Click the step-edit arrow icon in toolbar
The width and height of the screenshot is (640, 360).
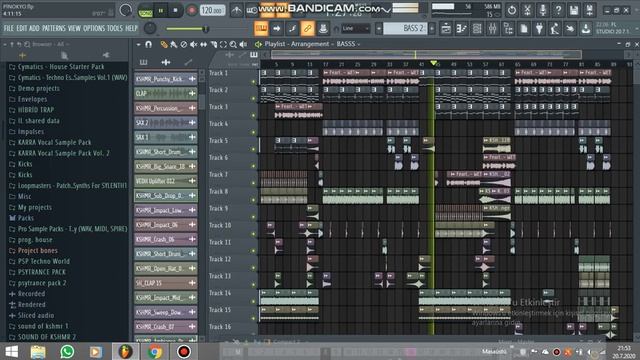277,29
